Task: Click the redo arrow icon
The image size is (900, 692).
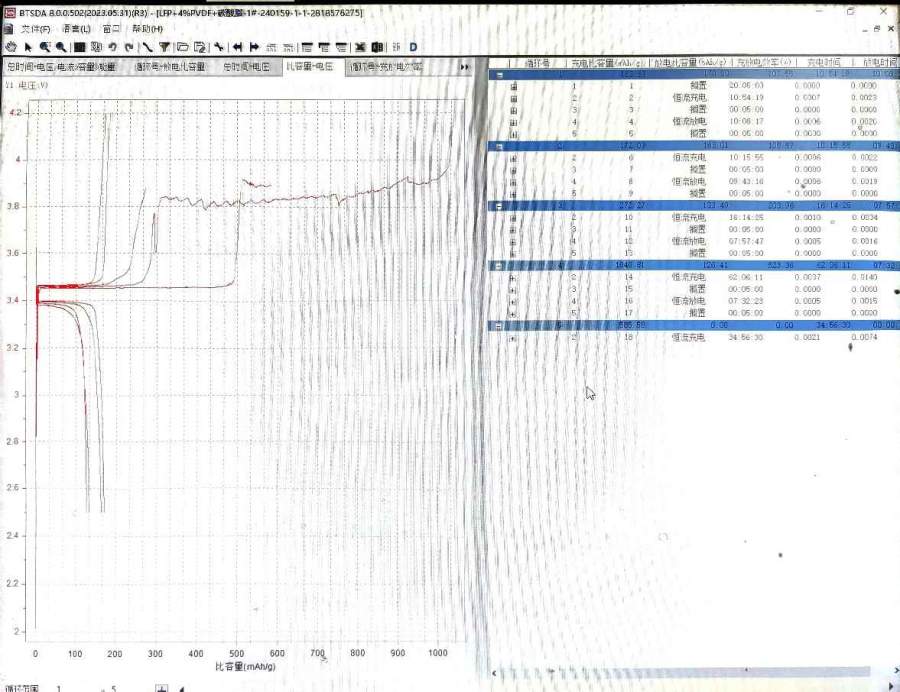Action: pyautogui.click(x=129, y=47)
